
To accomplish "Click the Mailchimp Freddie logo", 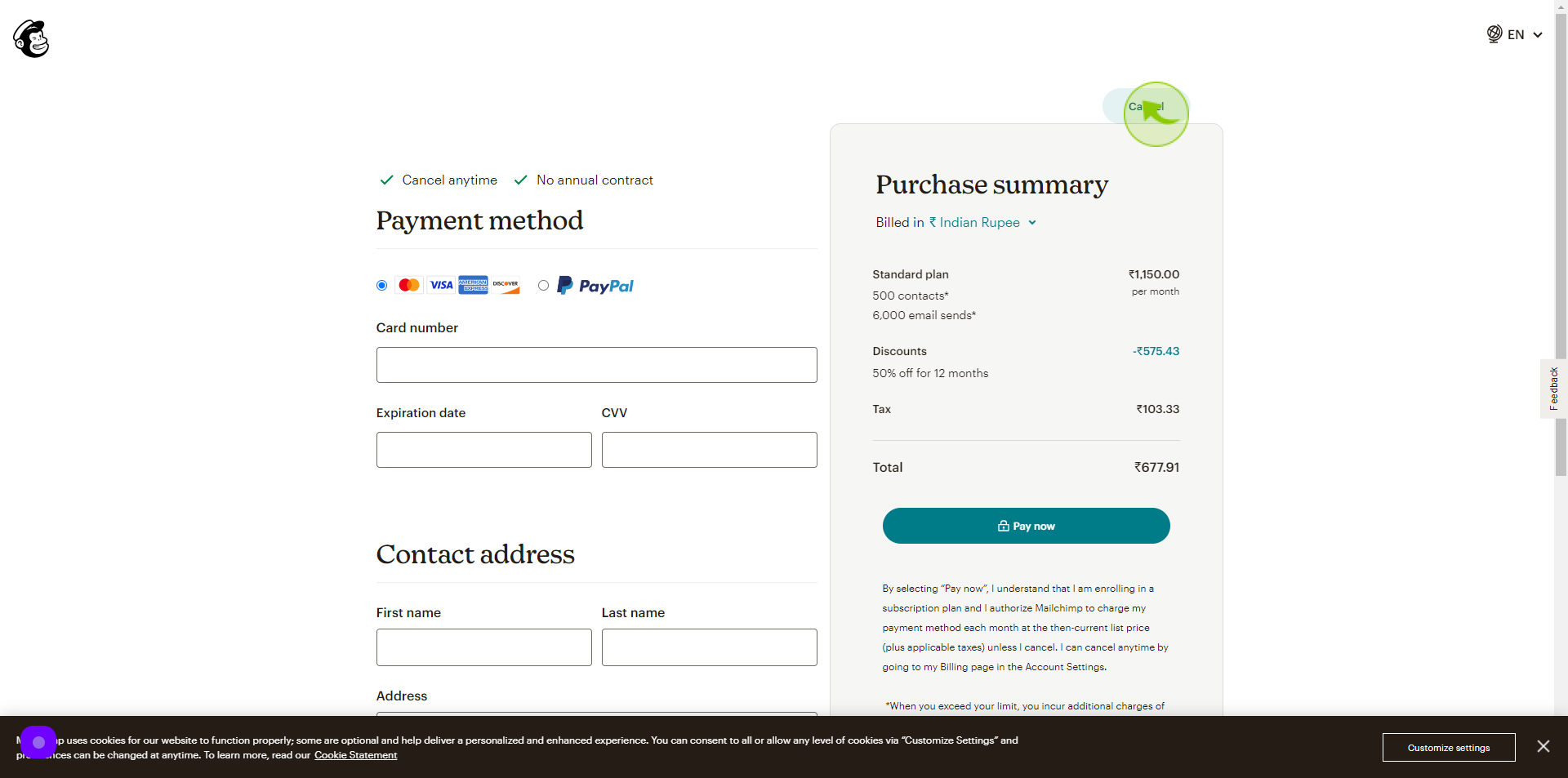I will 31,38.
